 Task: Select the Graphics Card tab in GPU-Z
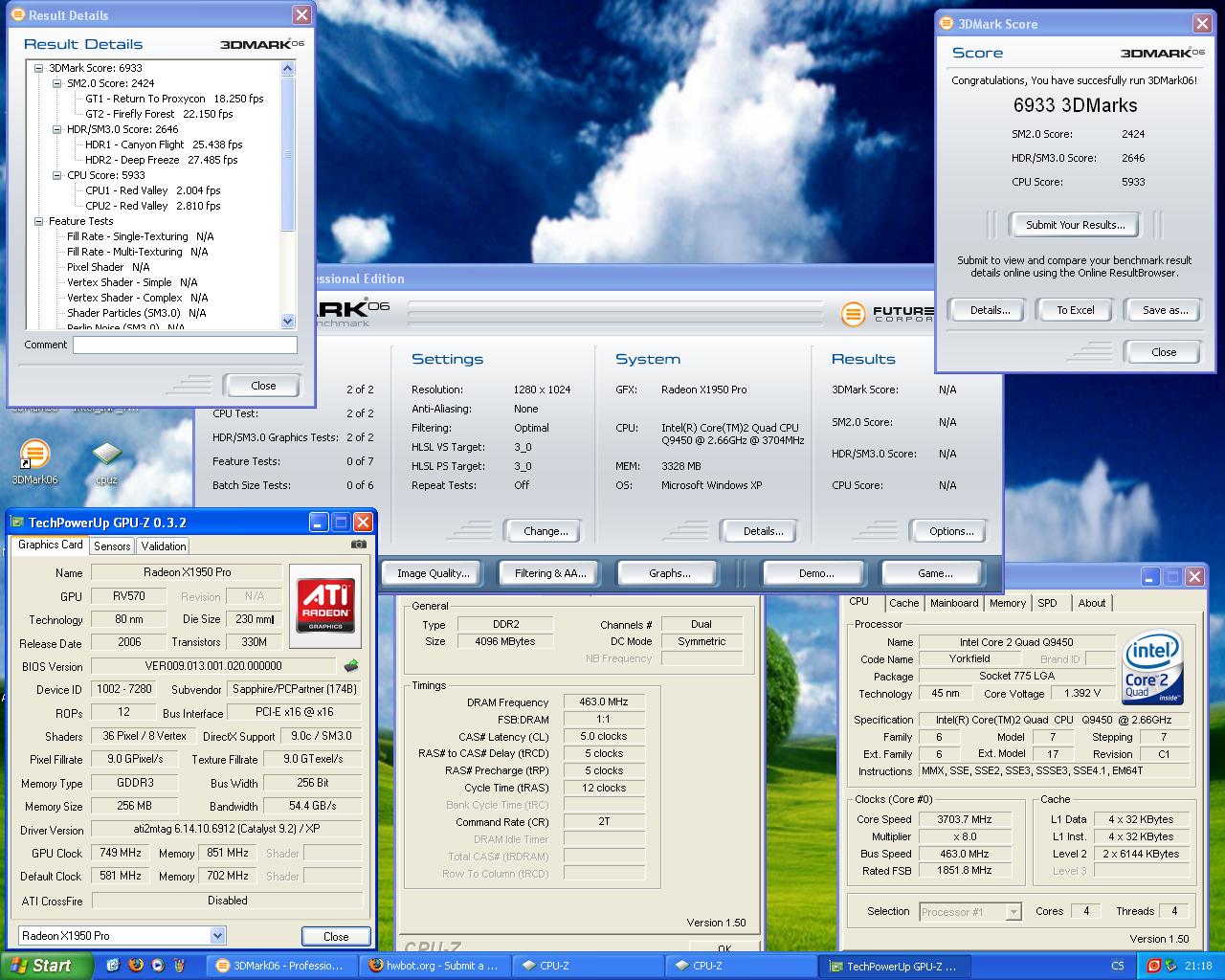[51, 545]
